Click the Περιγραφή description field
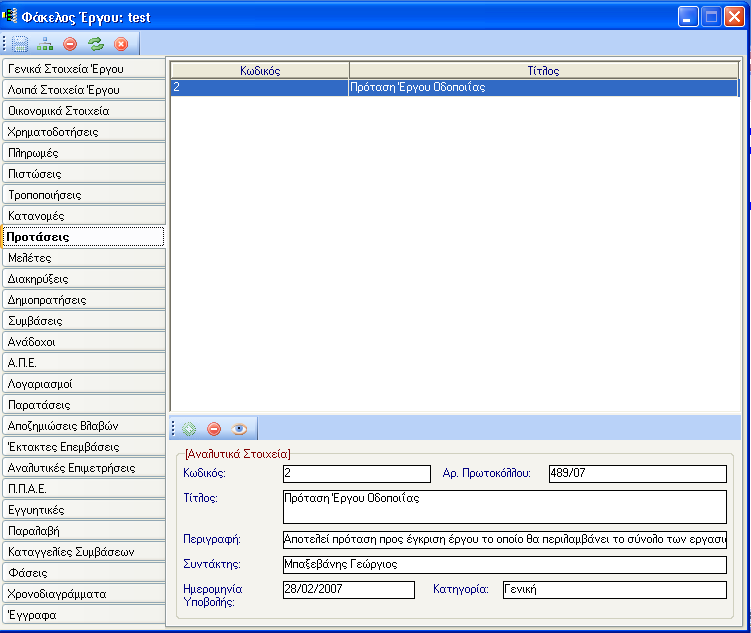Viewport: 751px width, 633px height. [x=505, y=540]
